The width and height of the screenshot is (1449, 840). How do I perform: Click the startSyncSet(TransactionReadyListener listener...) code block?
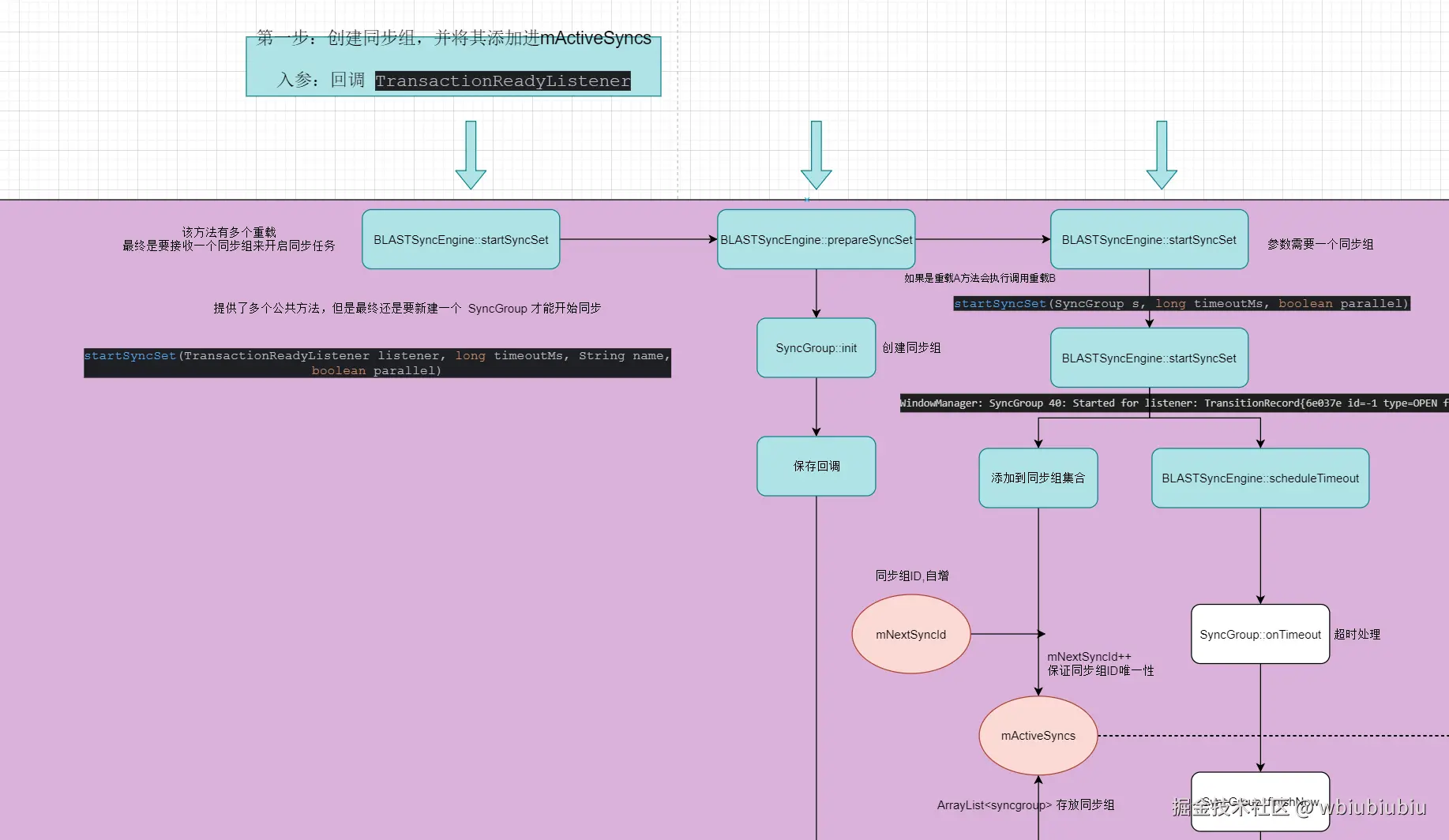click(x=377, y=362)
